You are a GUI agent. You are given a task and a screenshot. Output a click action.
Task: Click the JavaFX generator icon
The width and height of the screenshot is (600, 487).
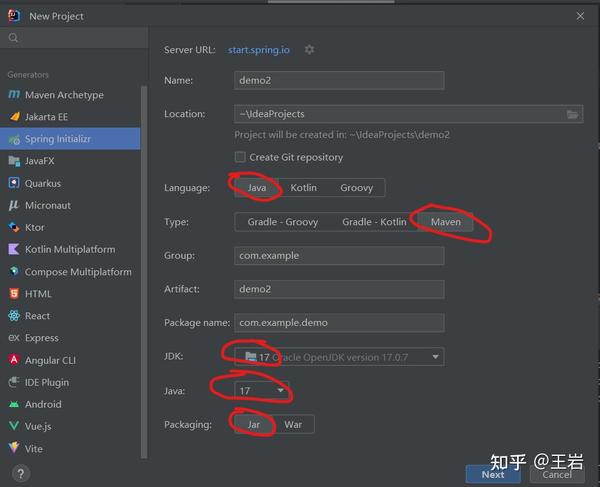14,161
